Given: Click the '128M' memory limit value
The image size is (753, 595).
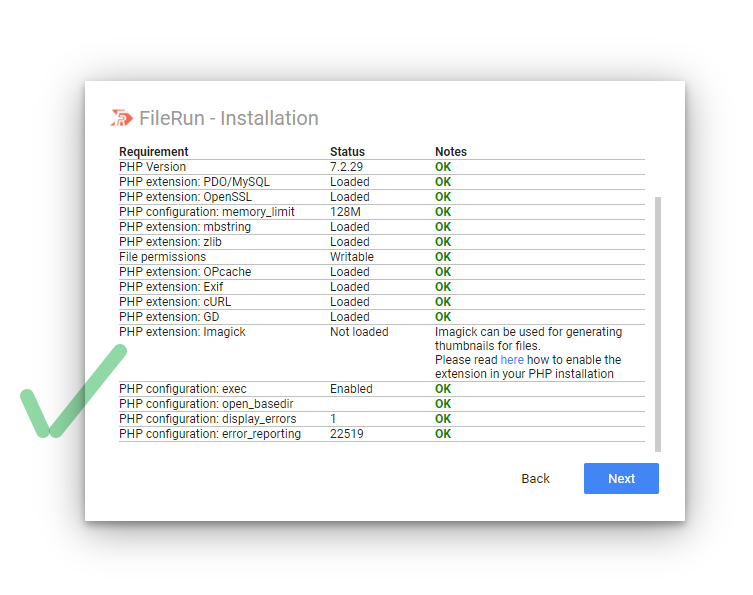Looking at the screenshot, I should point(345,212).
